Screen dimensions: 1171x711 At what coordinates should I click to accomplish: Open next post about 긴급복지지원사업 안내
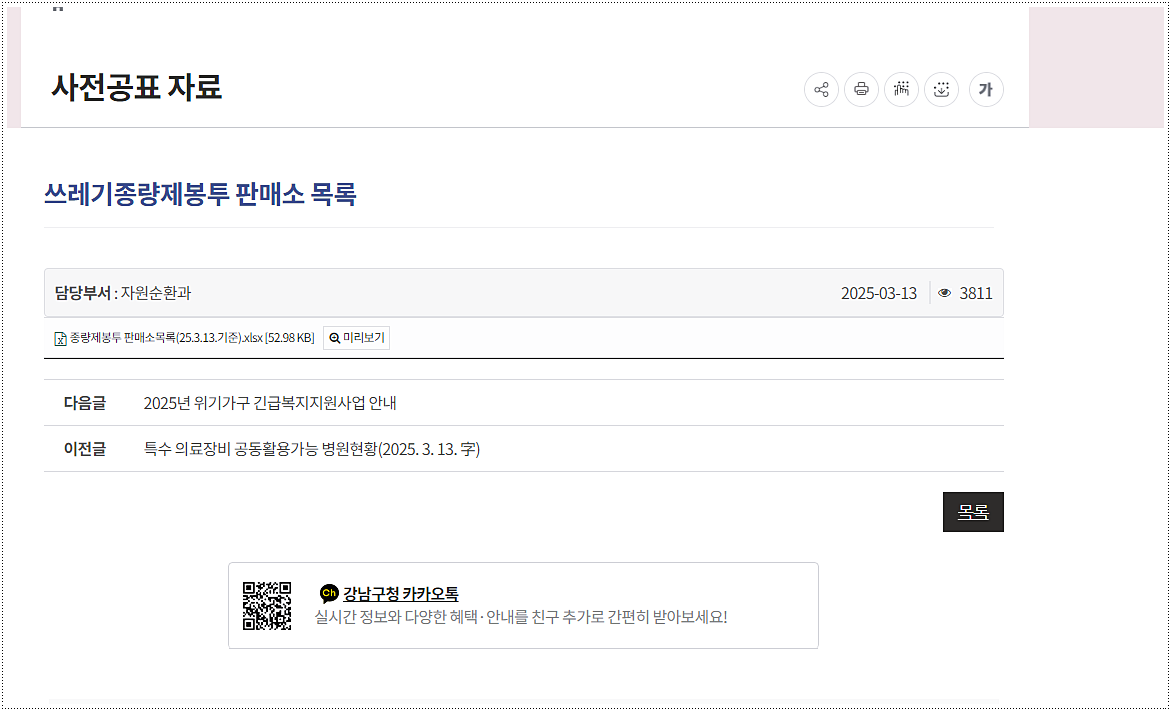pyautogui.click(x=283, y=402)
